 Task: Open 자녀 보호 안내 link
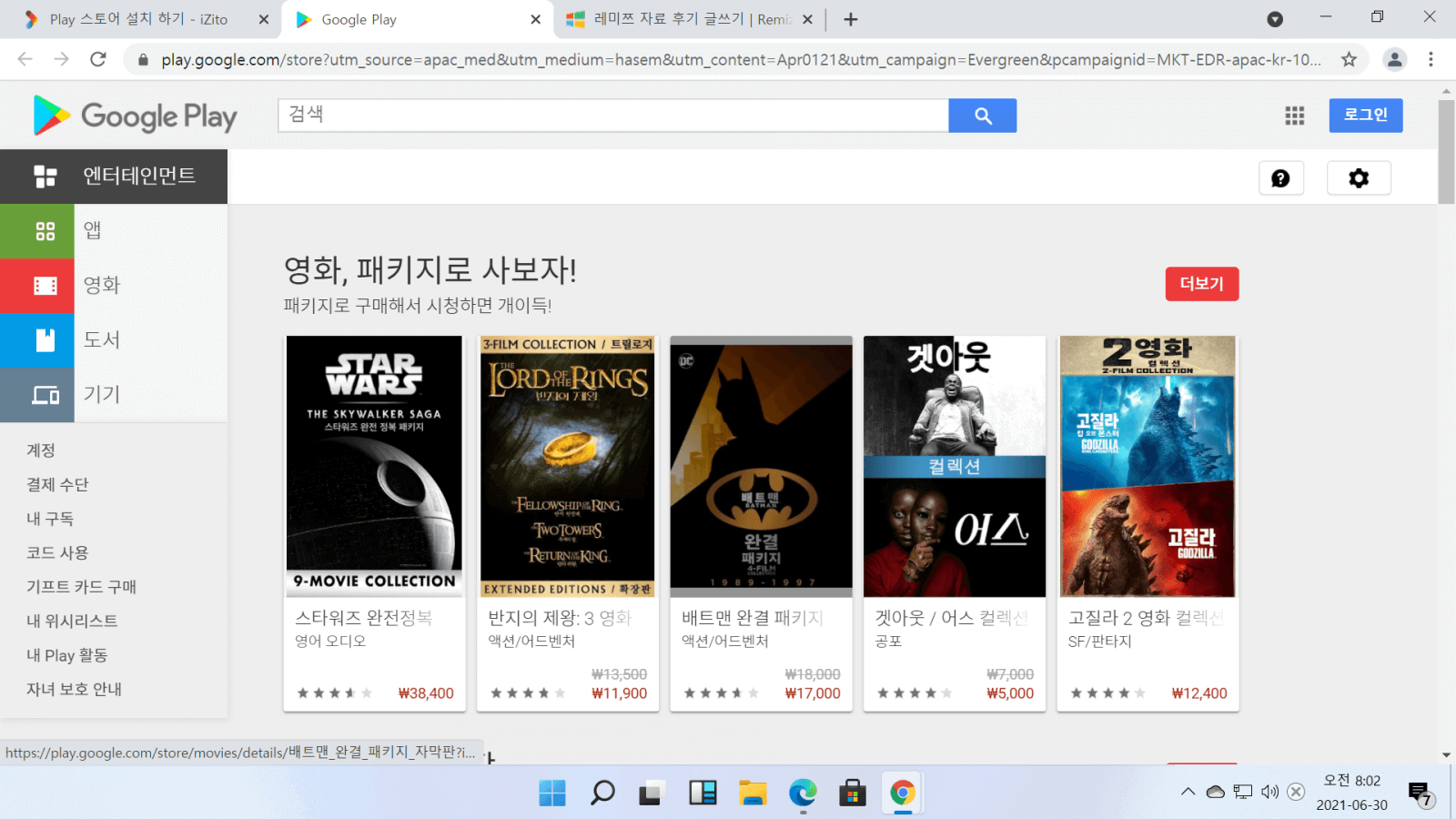pos(74,690)
